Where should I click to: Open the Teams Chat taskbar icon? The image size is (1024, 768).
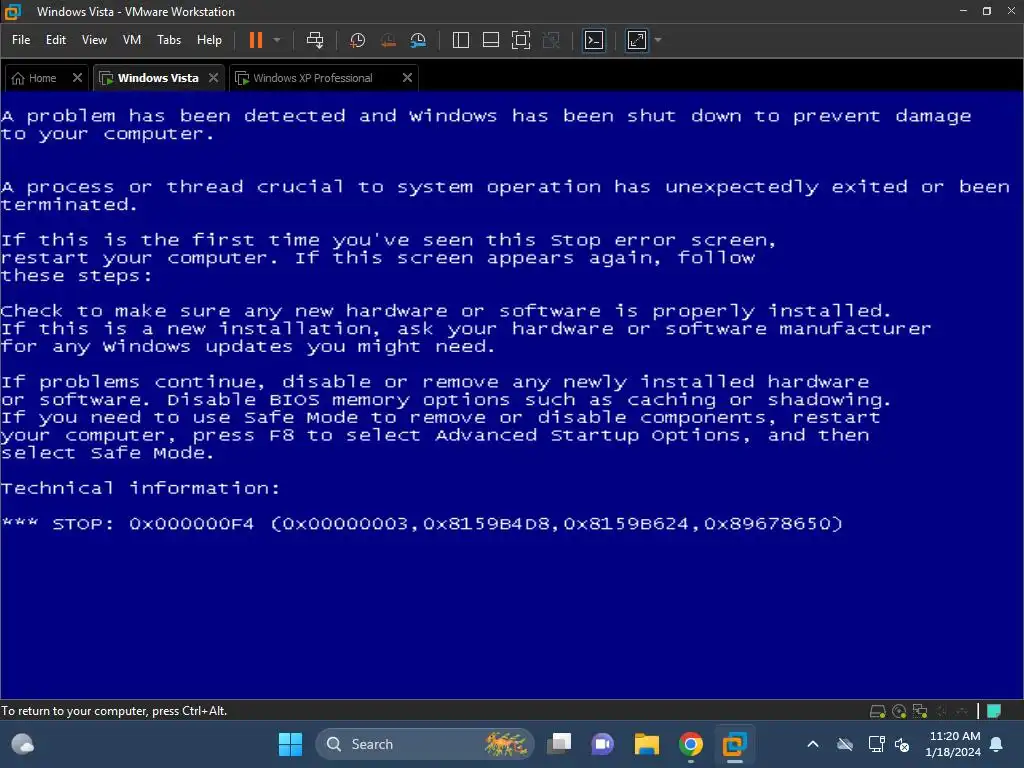[x=603, y=744]
